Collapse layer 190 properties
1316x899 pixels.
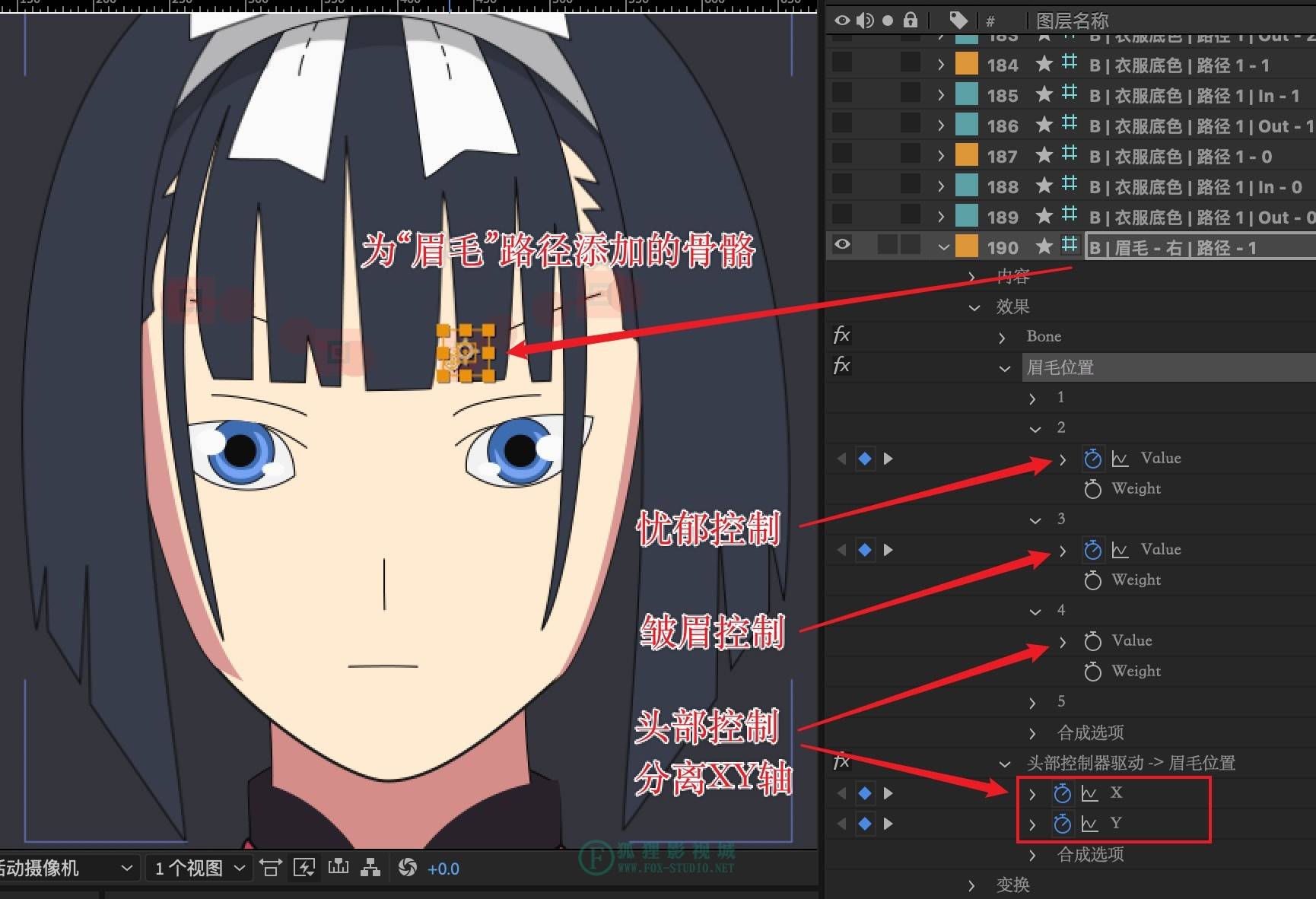[943, 247]
